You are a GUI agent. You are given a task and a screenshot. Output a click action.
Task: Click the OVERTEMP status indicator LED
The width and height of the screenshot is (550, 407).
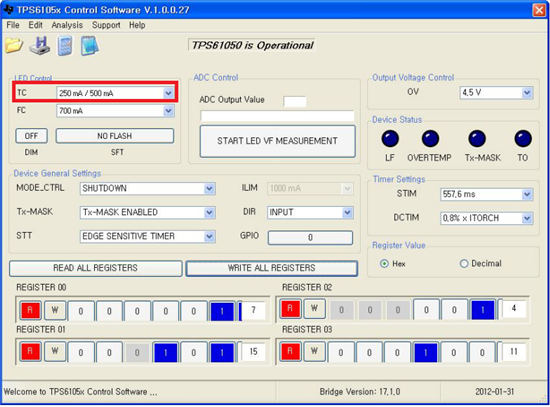pos(430,139)
